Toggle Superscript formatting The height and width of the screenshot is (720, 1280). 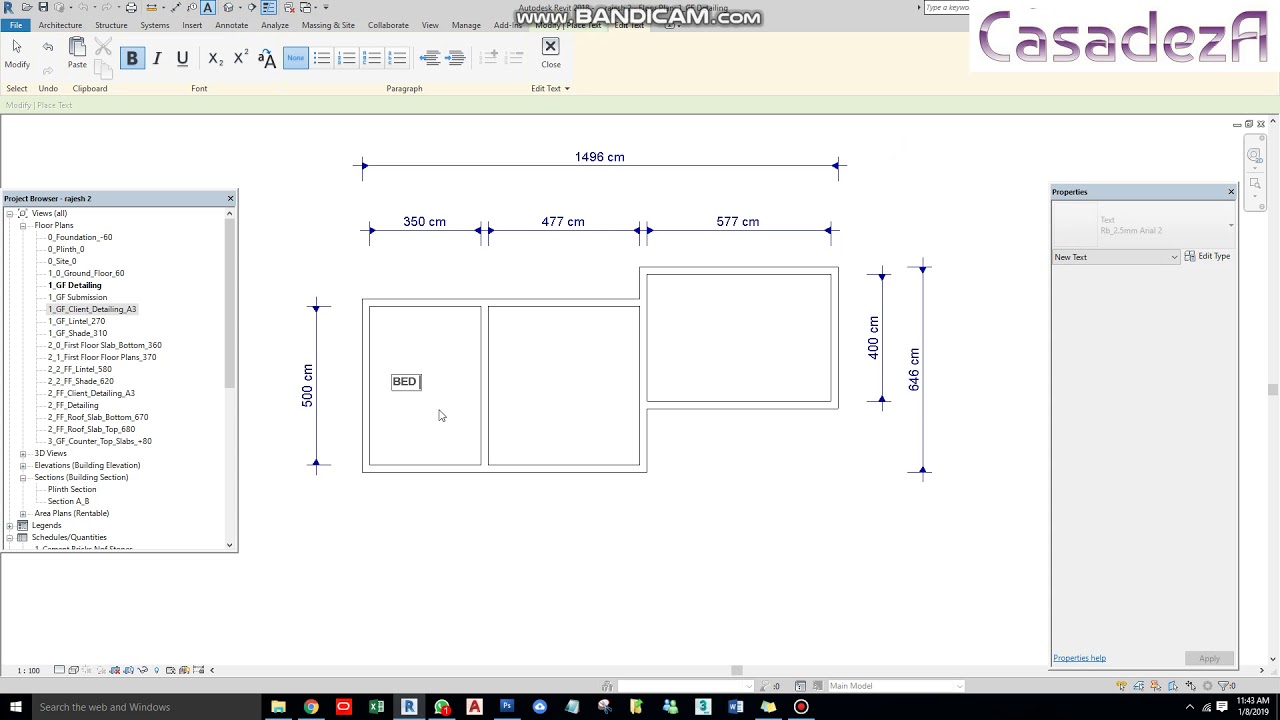click(240, 58)
